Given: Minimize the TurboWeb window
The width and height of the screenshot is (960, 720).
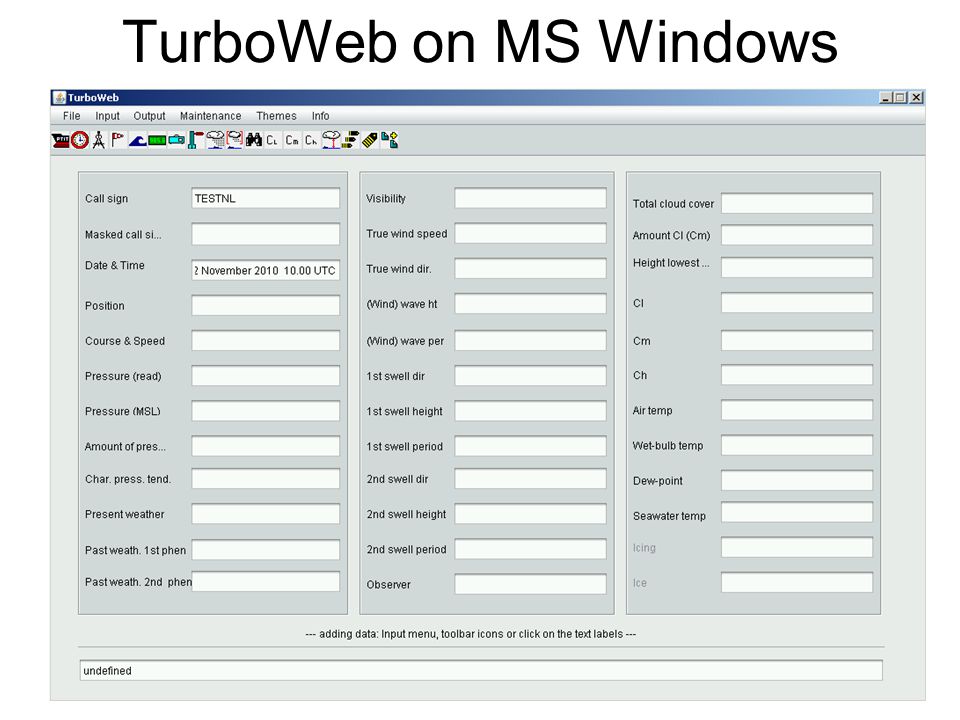Looking at the screenshot, I should point(886,97).
